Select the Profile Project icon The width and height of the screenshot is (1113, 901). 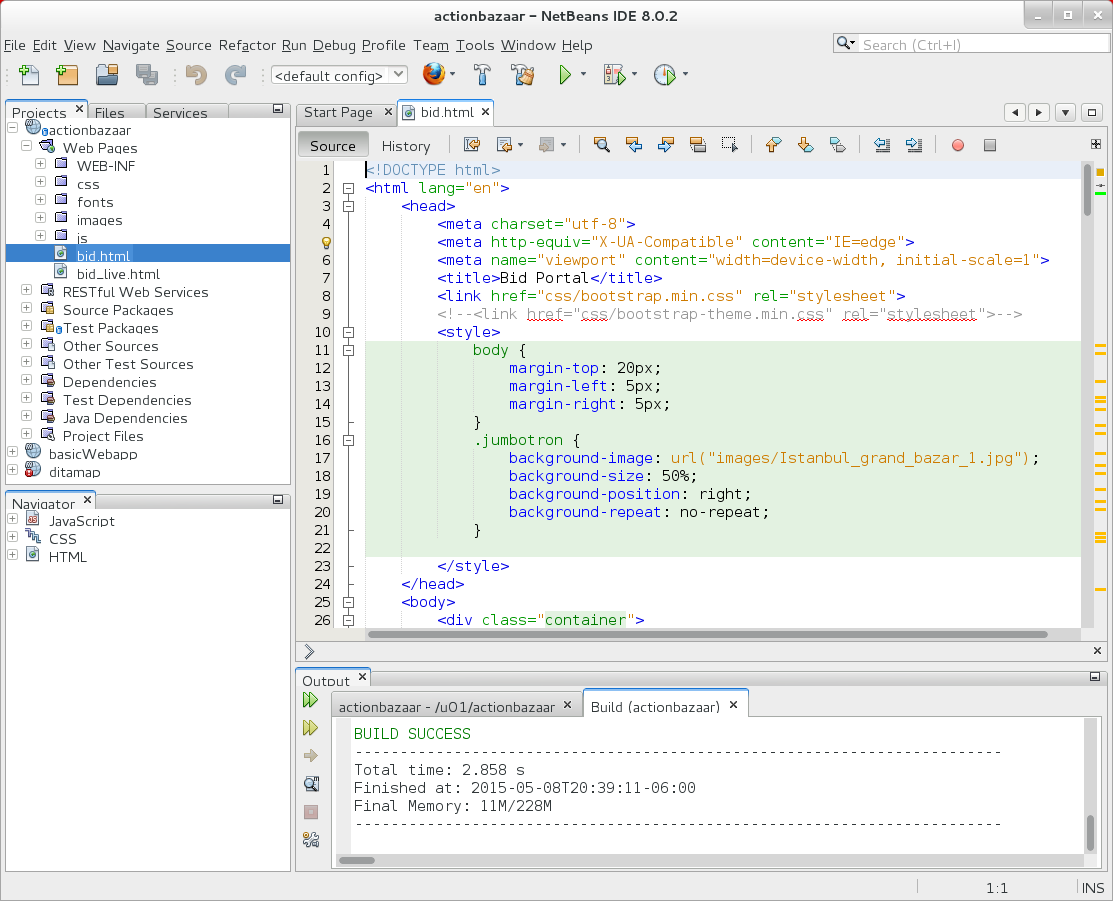666,75
